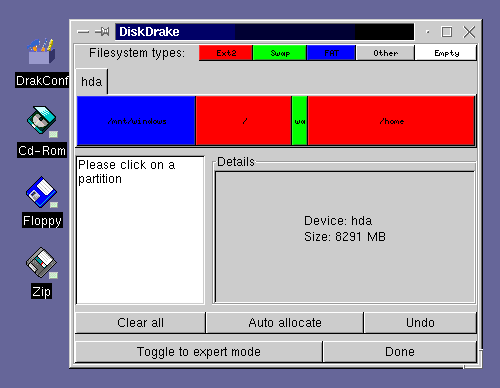Click the FAT filesystem type button

pyautogui.click(x=331, y=53)
